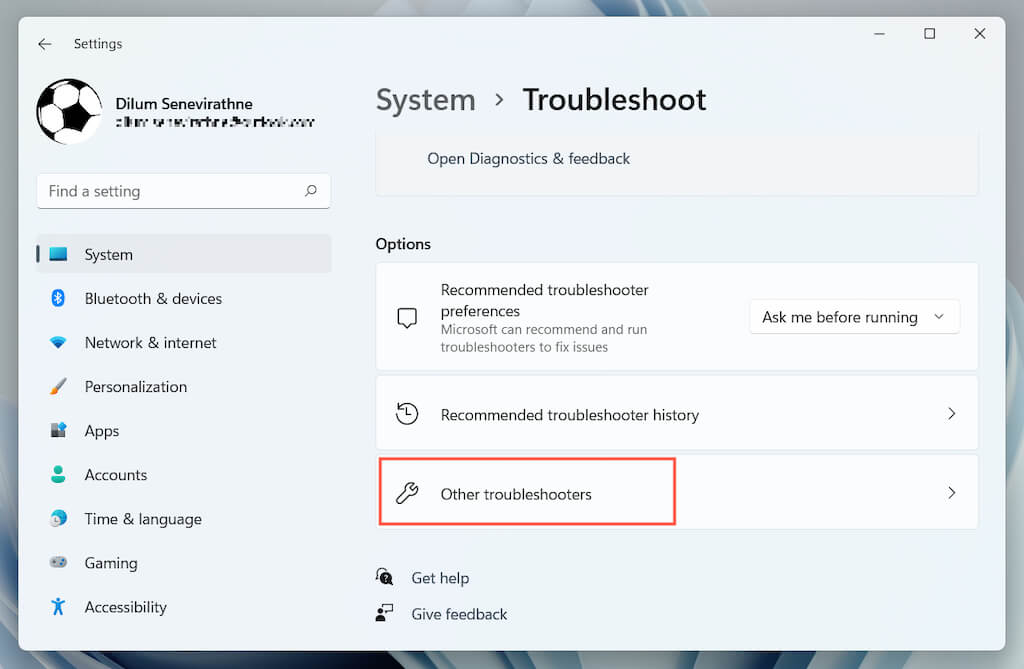Image resolution: width=1024 pixels, height=669 pixels.
Task: Open Personalization via its brush icon
Action: click(60, 386)
